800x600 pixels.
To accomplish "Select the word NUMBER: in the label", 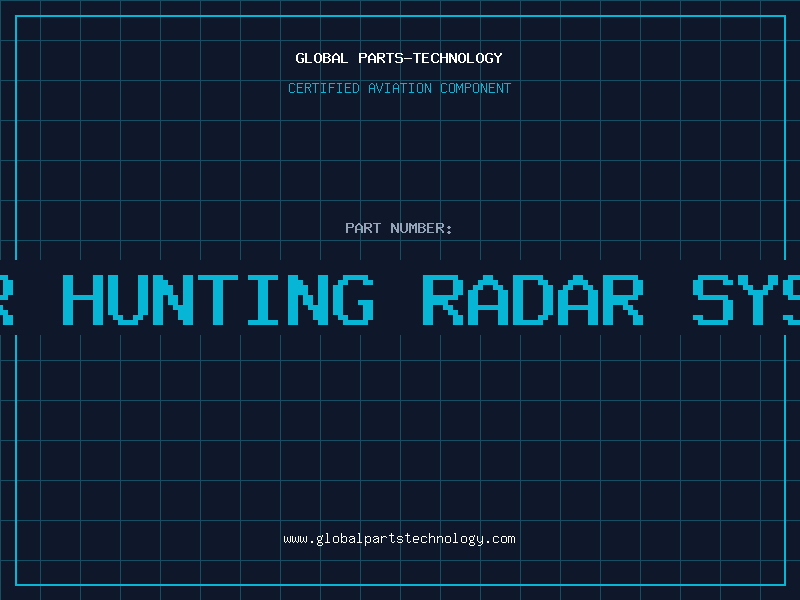I will point(422,228).
